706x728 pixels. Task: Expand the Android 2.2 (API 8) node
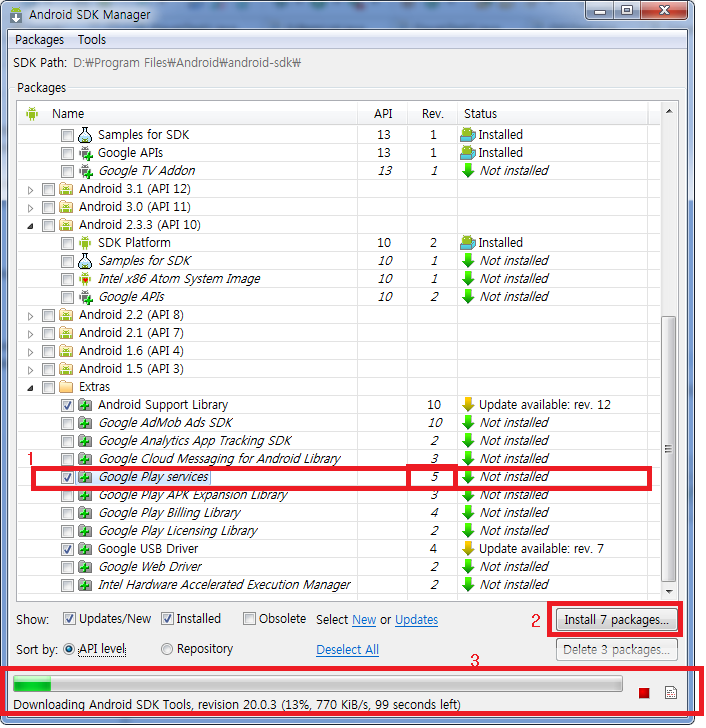click(x=30, y=316)
